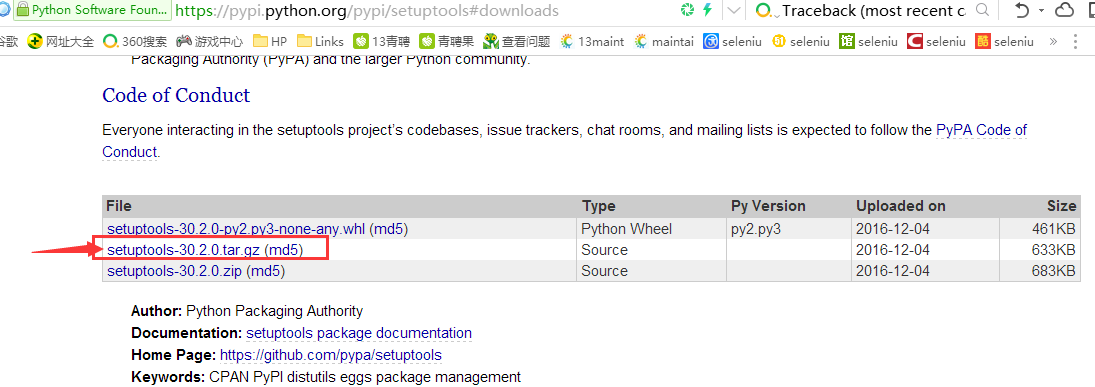
Task: Expand the address bar dropdown chevron
Action: point(733,10)
